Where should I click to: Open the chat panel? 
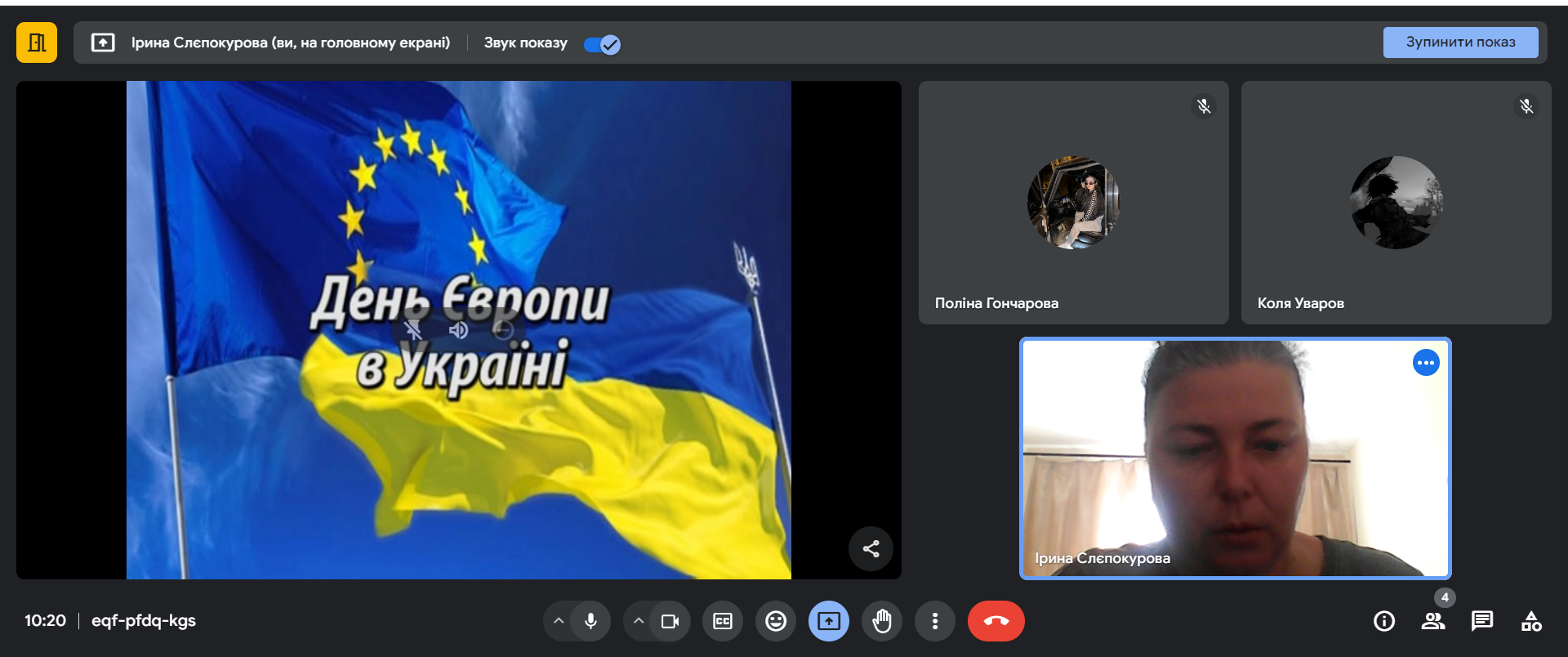1481,621
